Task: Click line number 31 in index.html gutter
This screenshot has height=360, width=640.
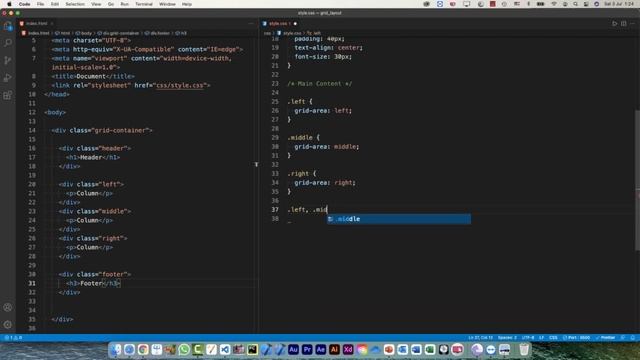Action: point(32,283)
